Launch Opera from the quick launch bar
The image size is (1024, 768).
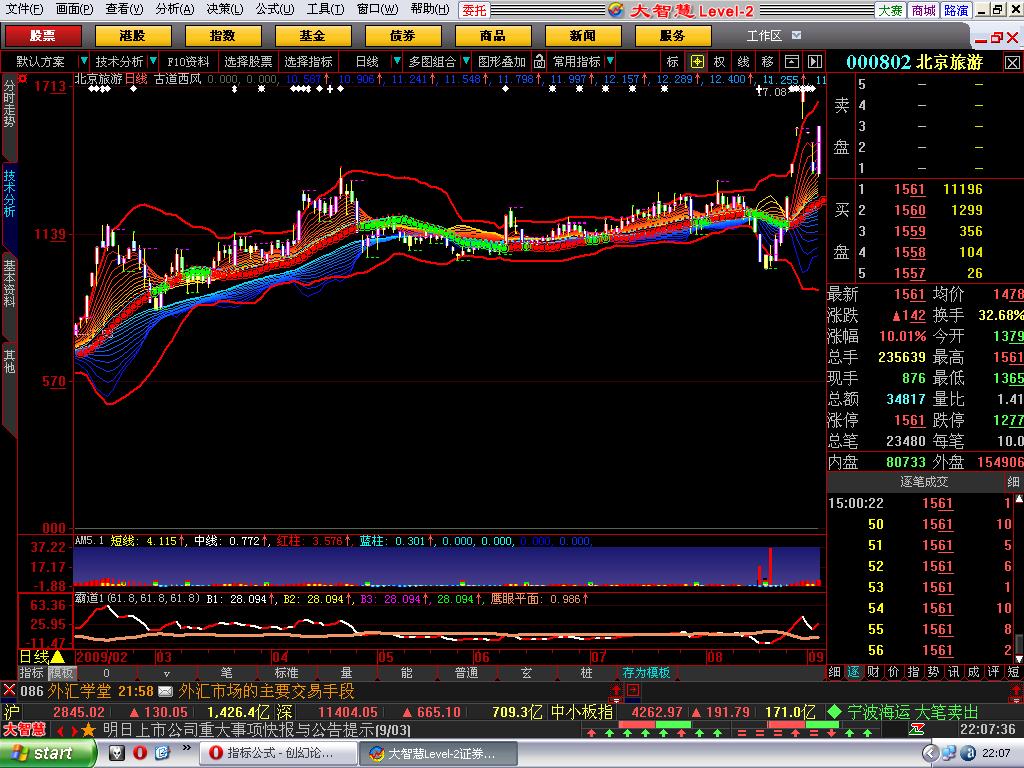pyautogui.click(x=140, y=753)
